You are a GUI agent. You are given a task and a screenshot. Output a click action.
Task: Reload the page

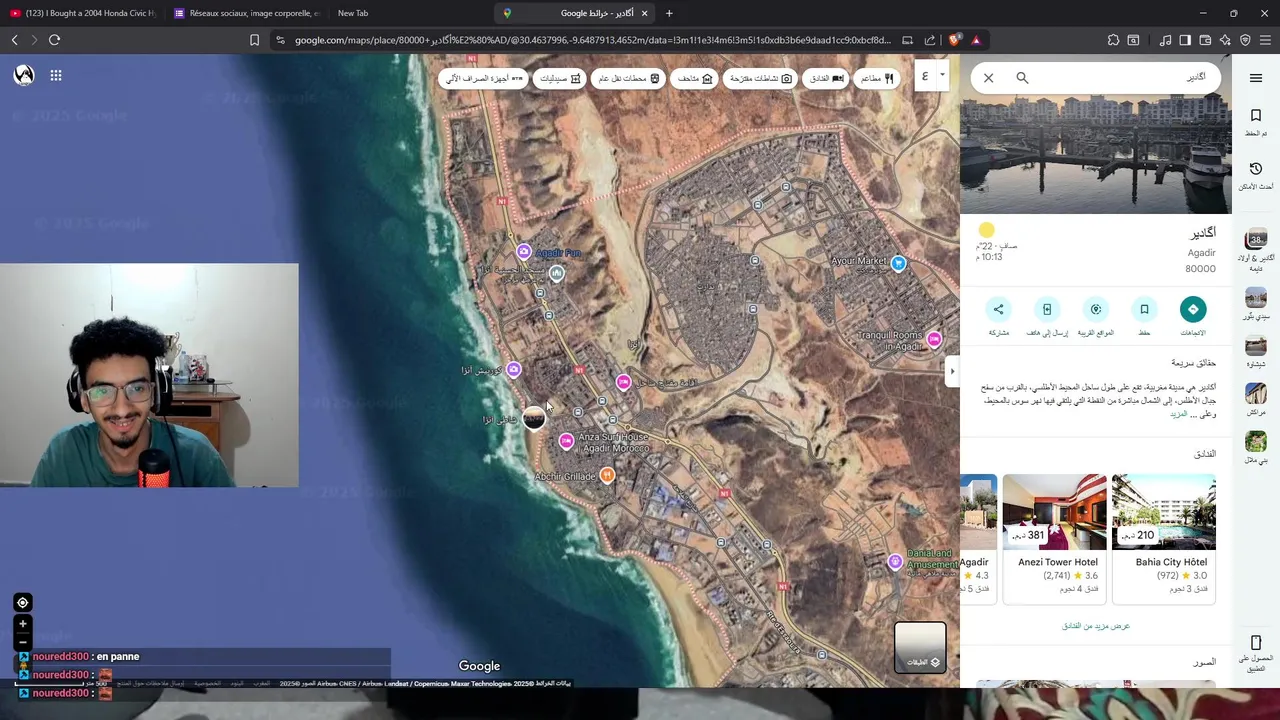tap(54, 40)
